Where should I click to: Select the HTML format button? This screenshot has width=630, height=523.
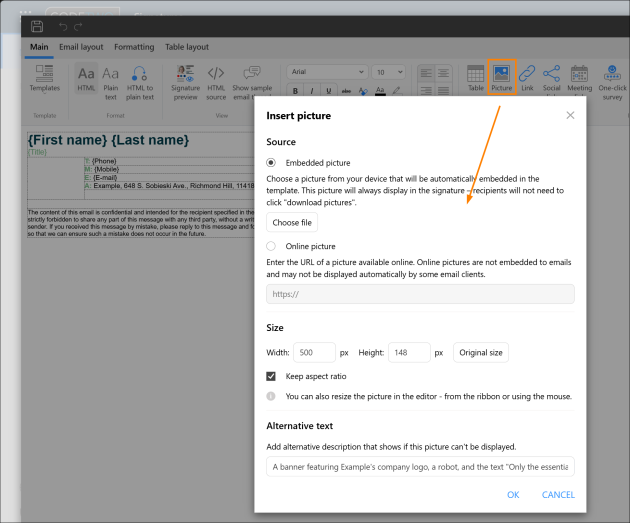[x=86, y=79]
